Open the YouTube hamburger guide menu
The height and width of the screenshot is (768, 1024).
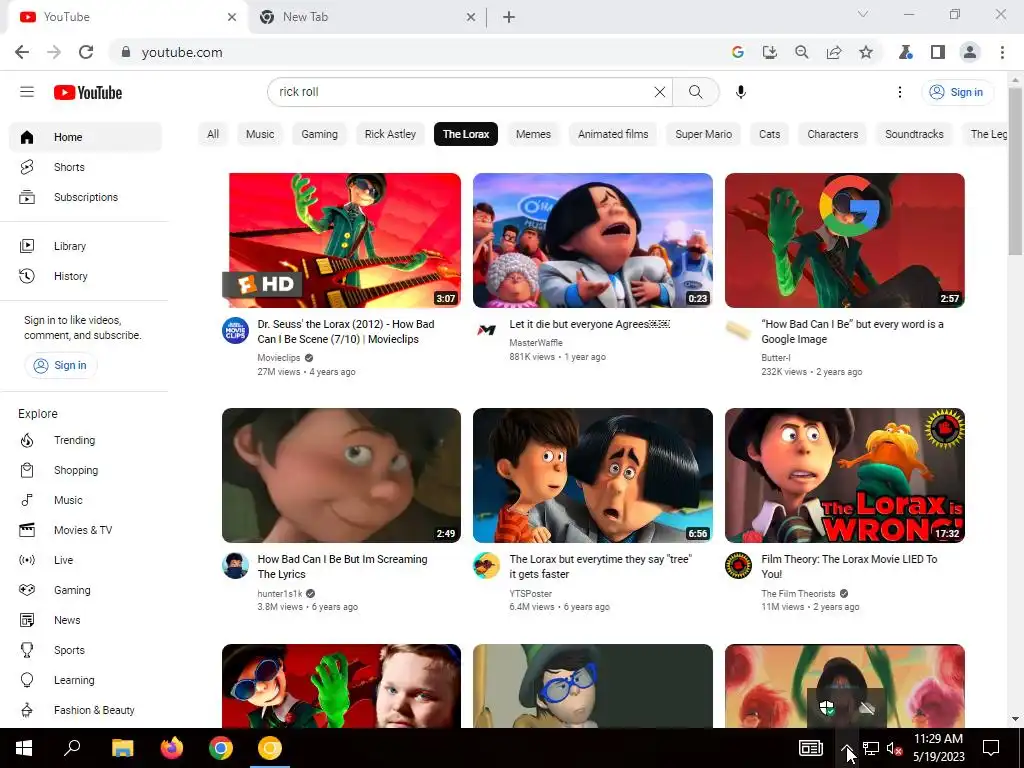27,92
